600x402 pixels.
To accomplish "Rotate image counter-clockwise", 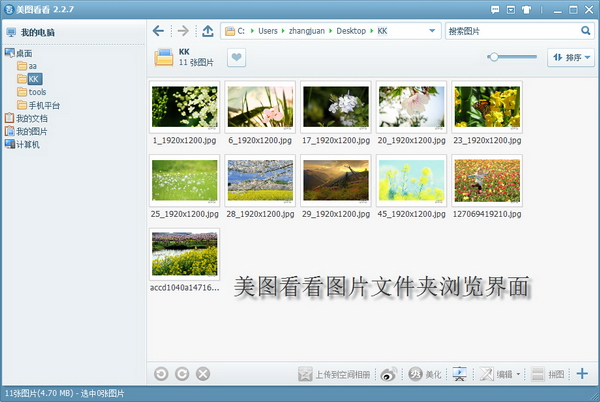I will [x=161, y=374].
